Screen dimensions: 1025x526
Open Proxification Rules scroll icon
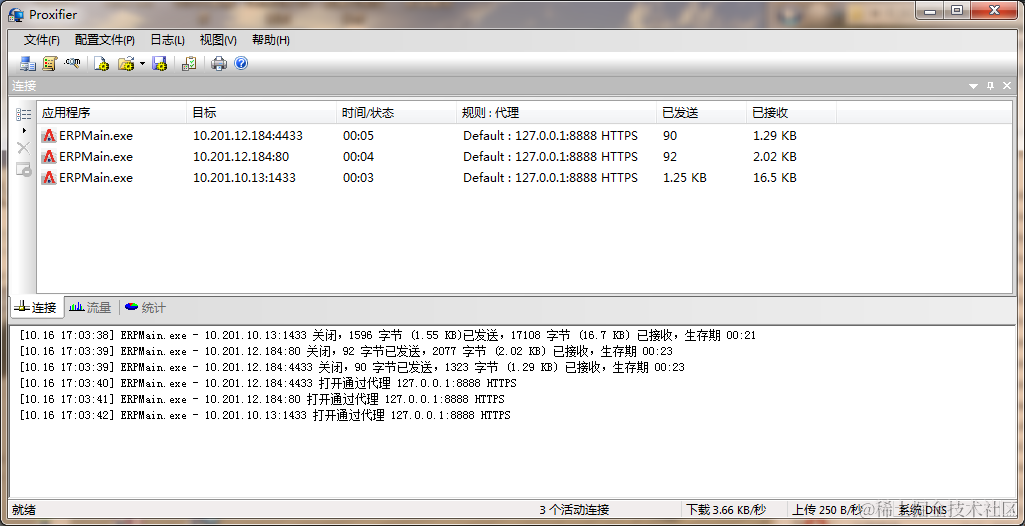pyautogui.click(x=50, y=63)
